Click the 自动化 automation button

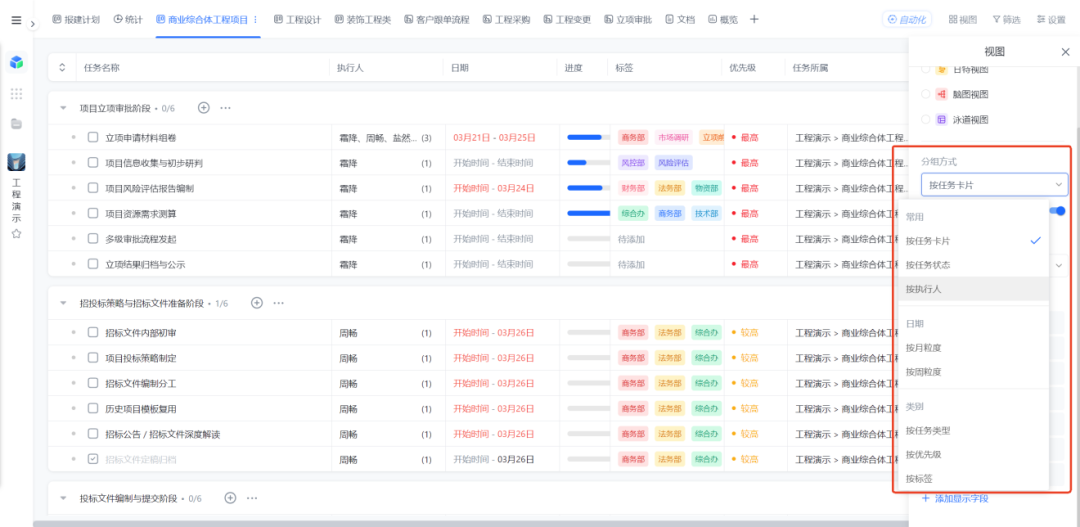click(x=906, y=19)
